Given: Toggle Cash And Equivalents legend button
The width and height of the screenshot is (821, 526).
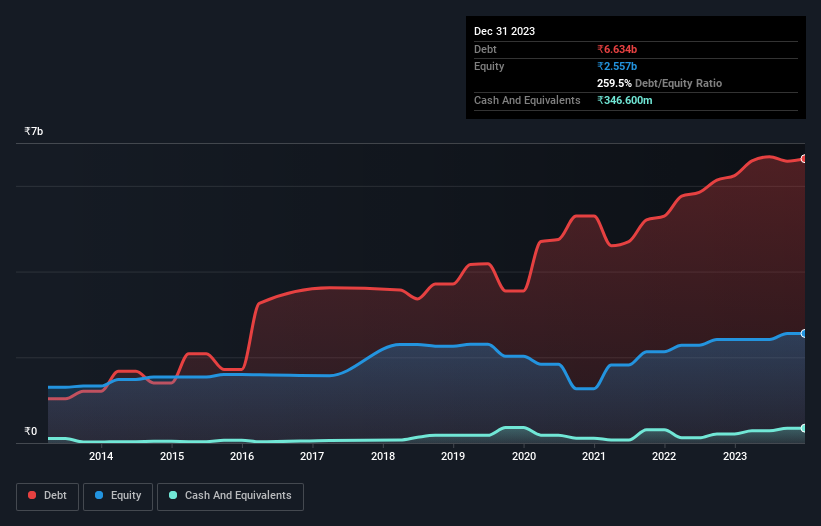Looking at the screenshot, I should click(230, 496).
